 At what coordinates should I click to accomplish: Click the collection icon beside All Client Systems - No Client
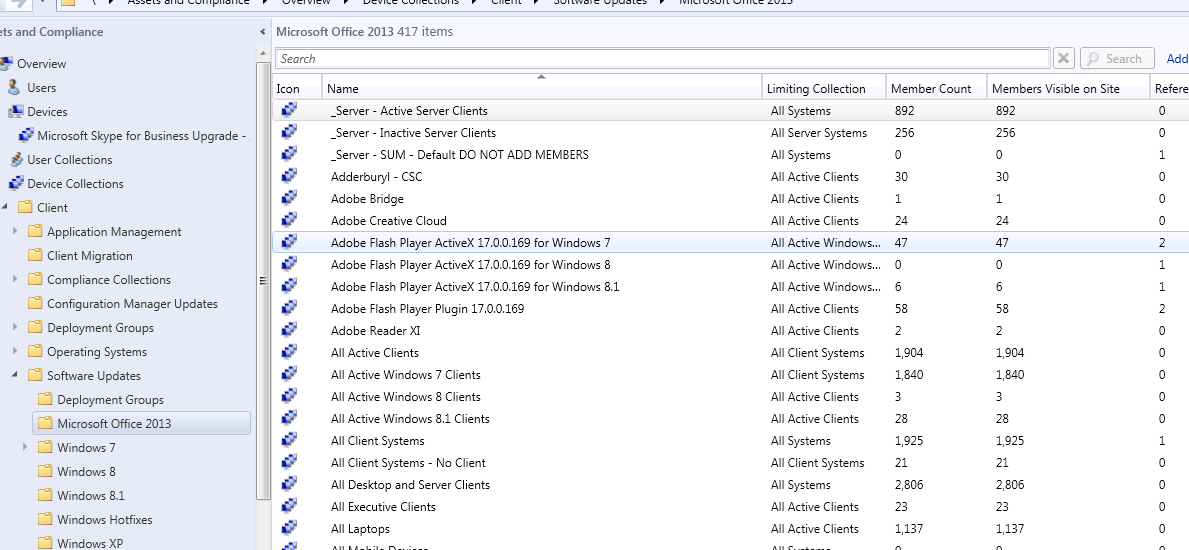click(289, 462)
